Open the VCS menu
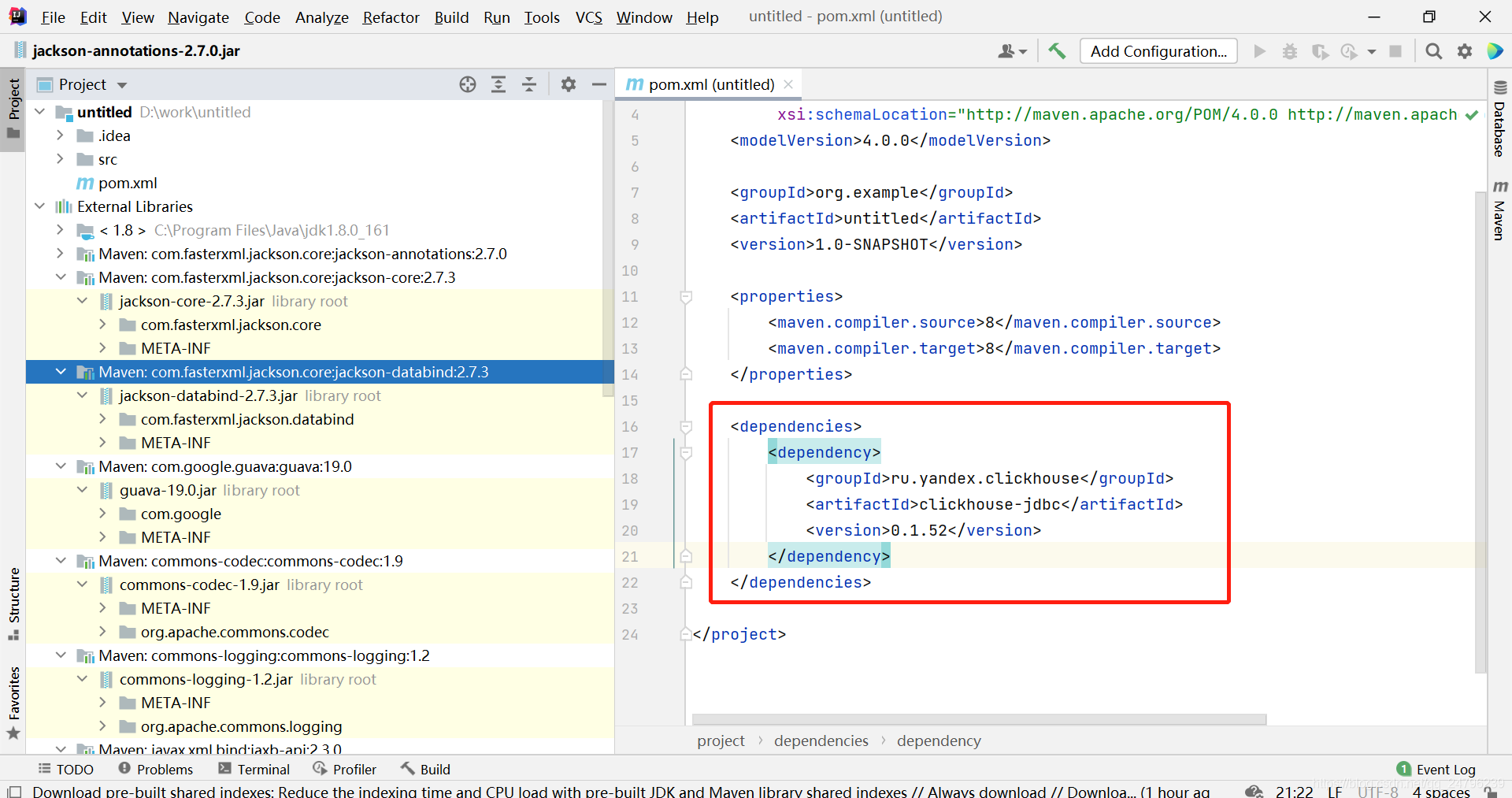1512x798 pixels. (588, 17)
